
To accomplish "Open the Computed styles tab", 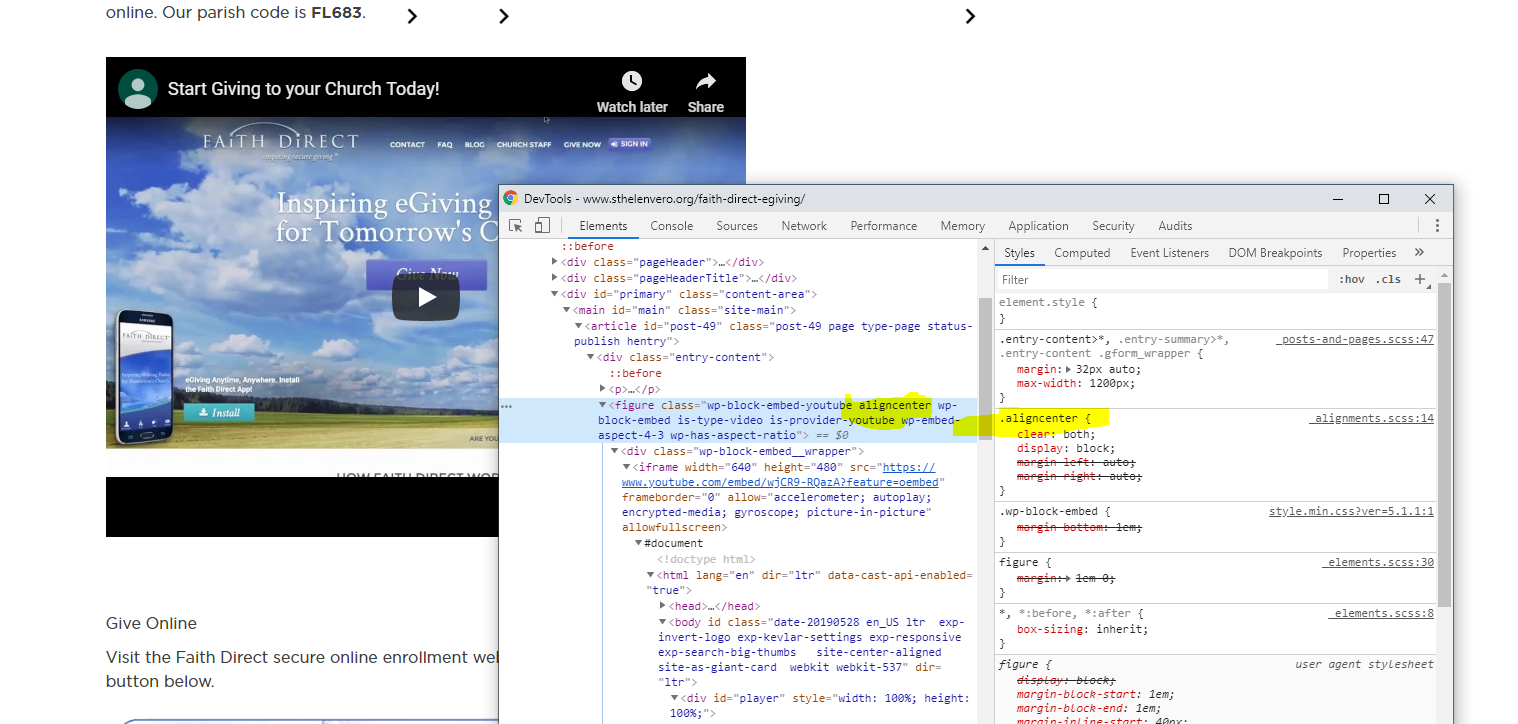I will click(1082, 253).
